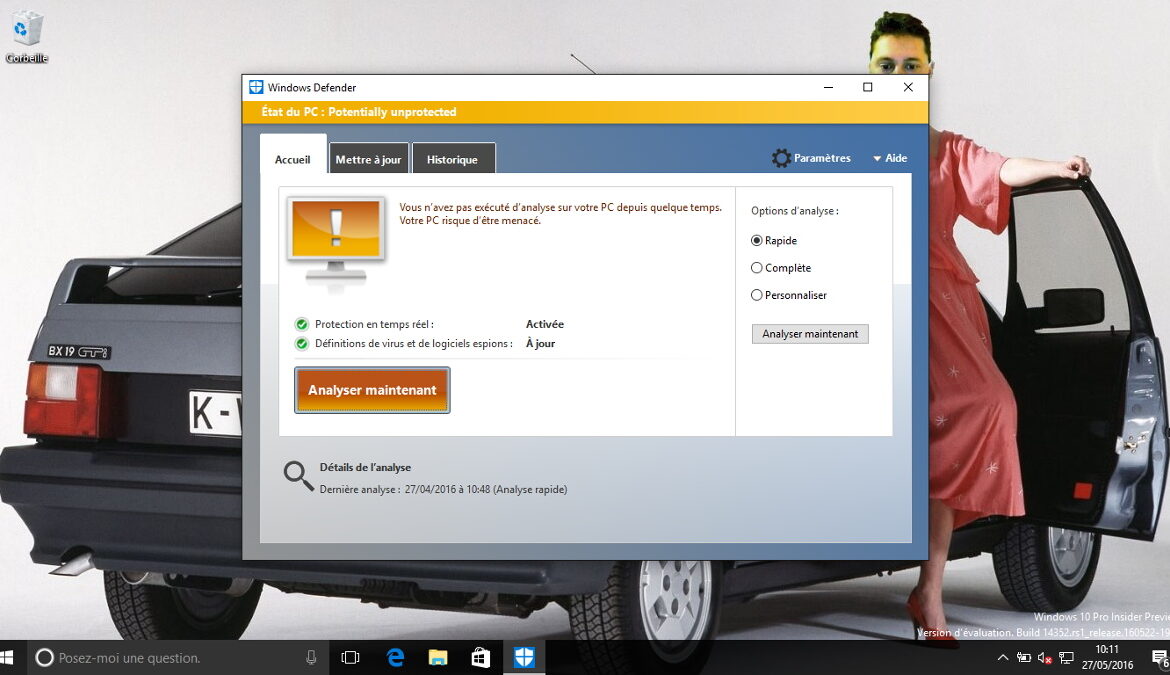
Task: Switch to the Mettre à jour tab
Action: (368, 159)
